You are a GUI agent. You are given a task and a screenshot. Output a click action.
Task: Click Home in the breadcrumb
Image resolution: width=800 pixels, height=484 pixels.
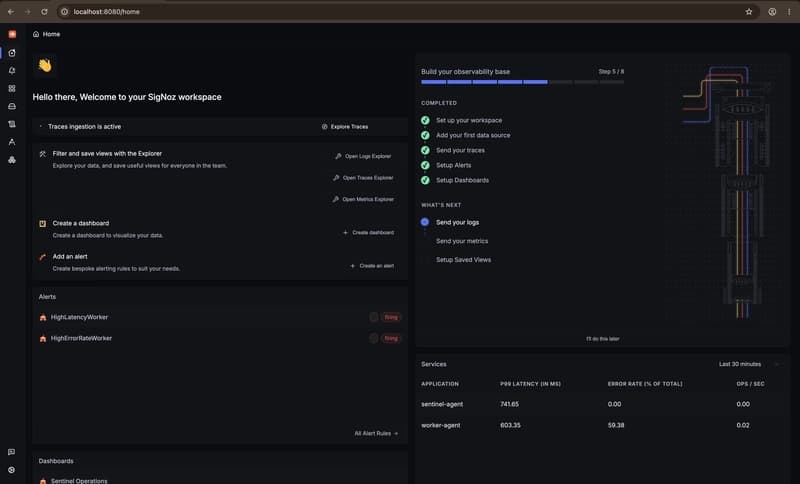51,34
